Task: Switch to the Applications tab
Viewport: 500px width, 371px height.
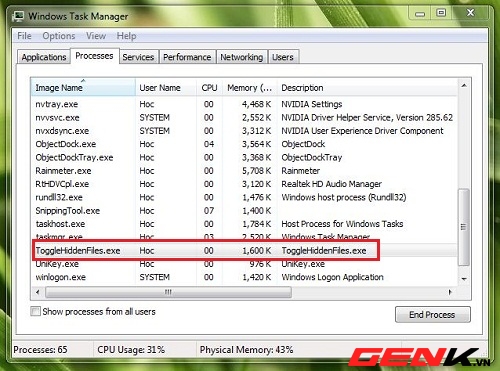Action: (x=44, y=57)
